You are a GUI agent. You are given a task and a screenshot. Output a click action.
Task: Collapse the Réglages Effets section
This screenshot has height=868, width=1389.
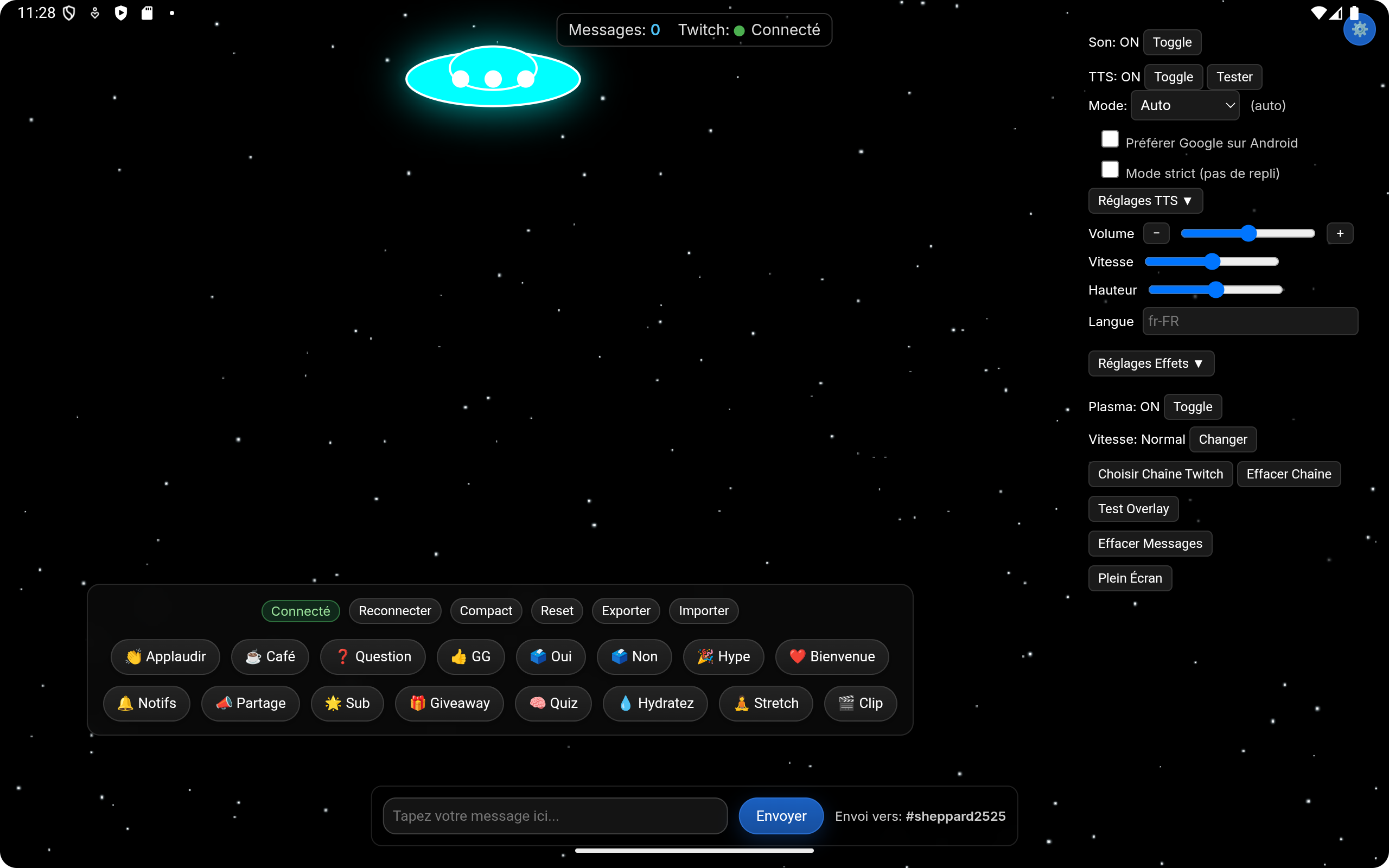(x=1150, y=363)
